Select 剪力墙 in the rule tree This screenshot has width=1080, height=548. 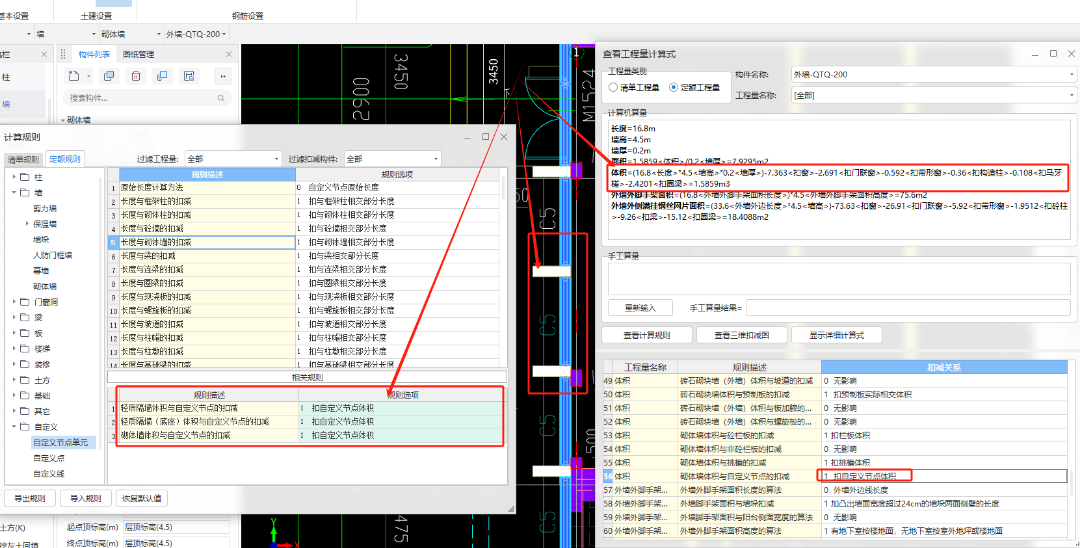[45, 208]
